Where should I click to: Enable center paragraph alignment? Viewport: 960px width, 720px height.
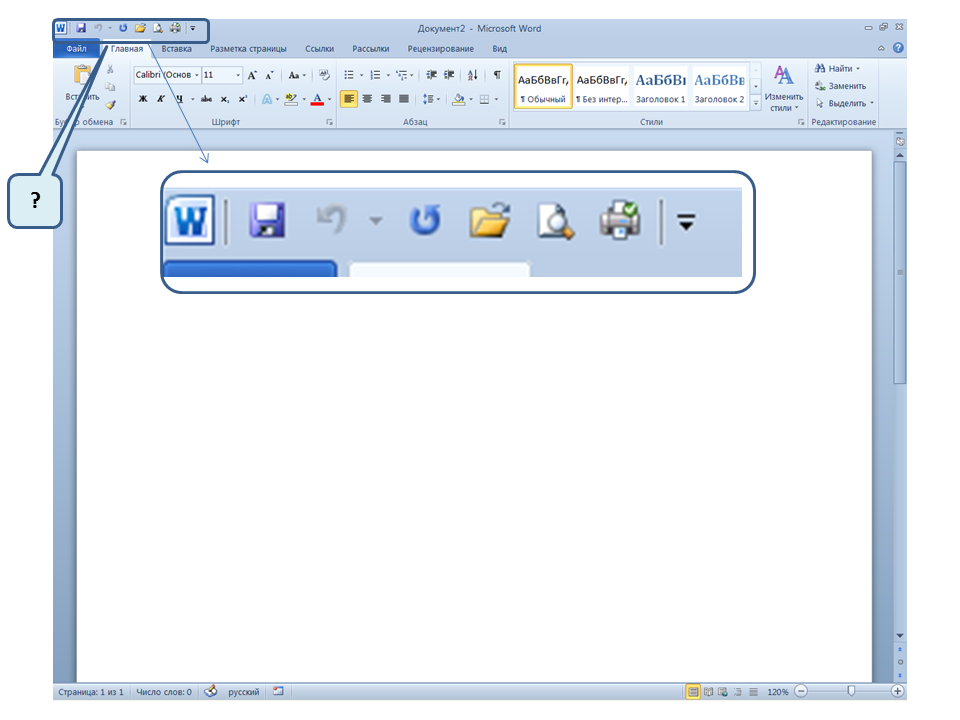pyautogui.click(x=367, y=99)
